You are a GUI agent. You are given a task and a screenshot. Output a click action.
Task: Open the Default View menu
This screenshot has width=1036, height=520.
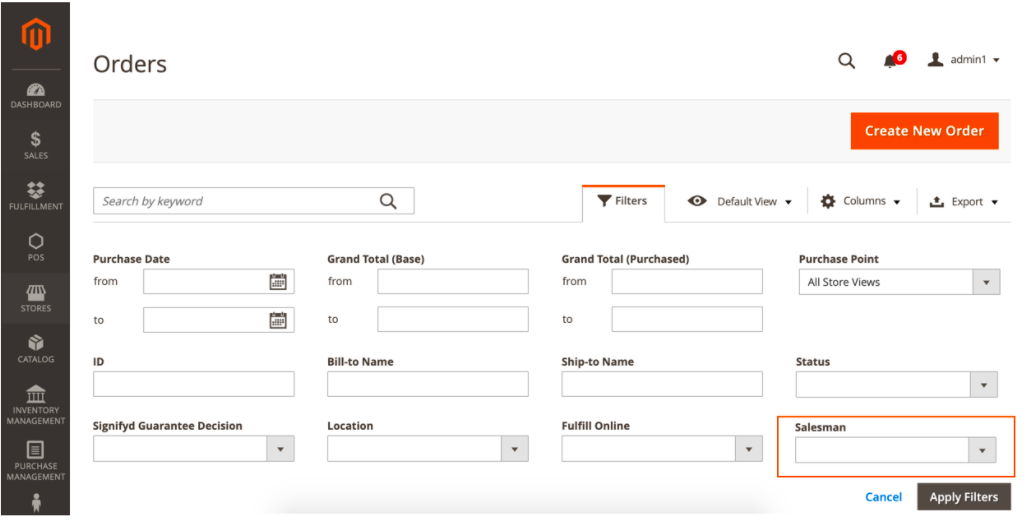tap(740, 202)
